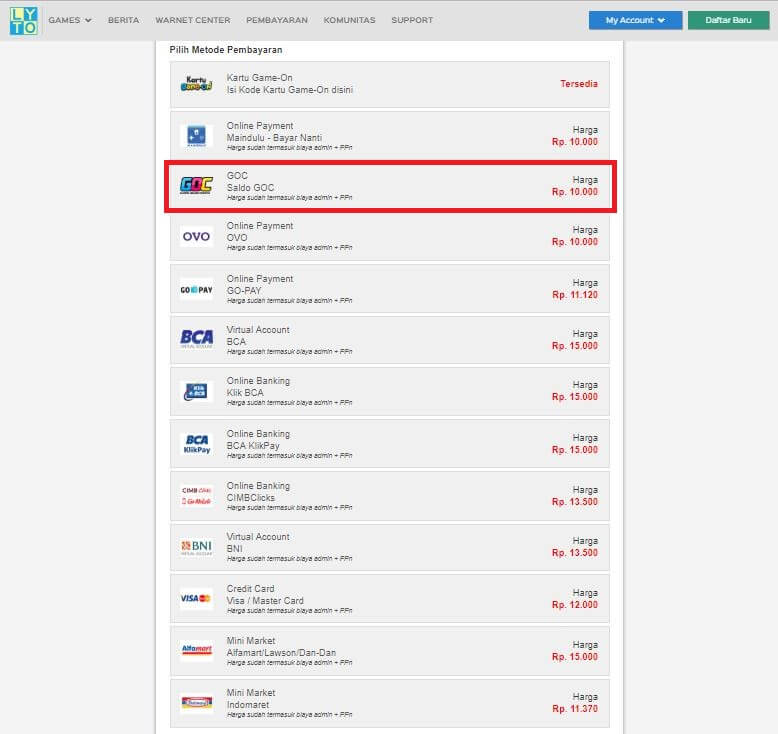Screen dimensions: 778x734
Task: Click the Visa Mastercard logo
Action: [196, 599]
